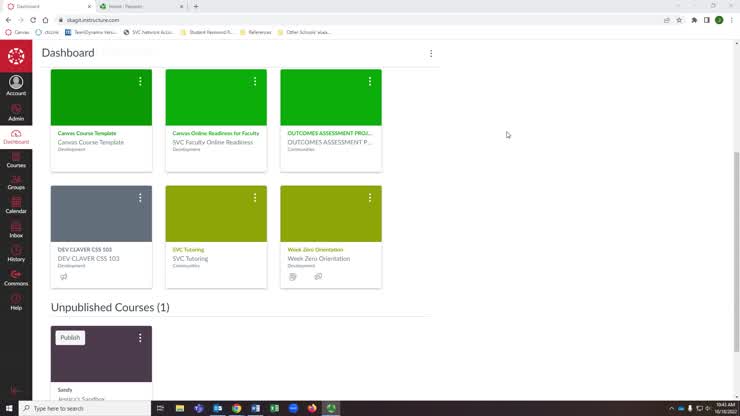Click gray header of DEV CLAVER CSS 103 card

tap(101, 213)
